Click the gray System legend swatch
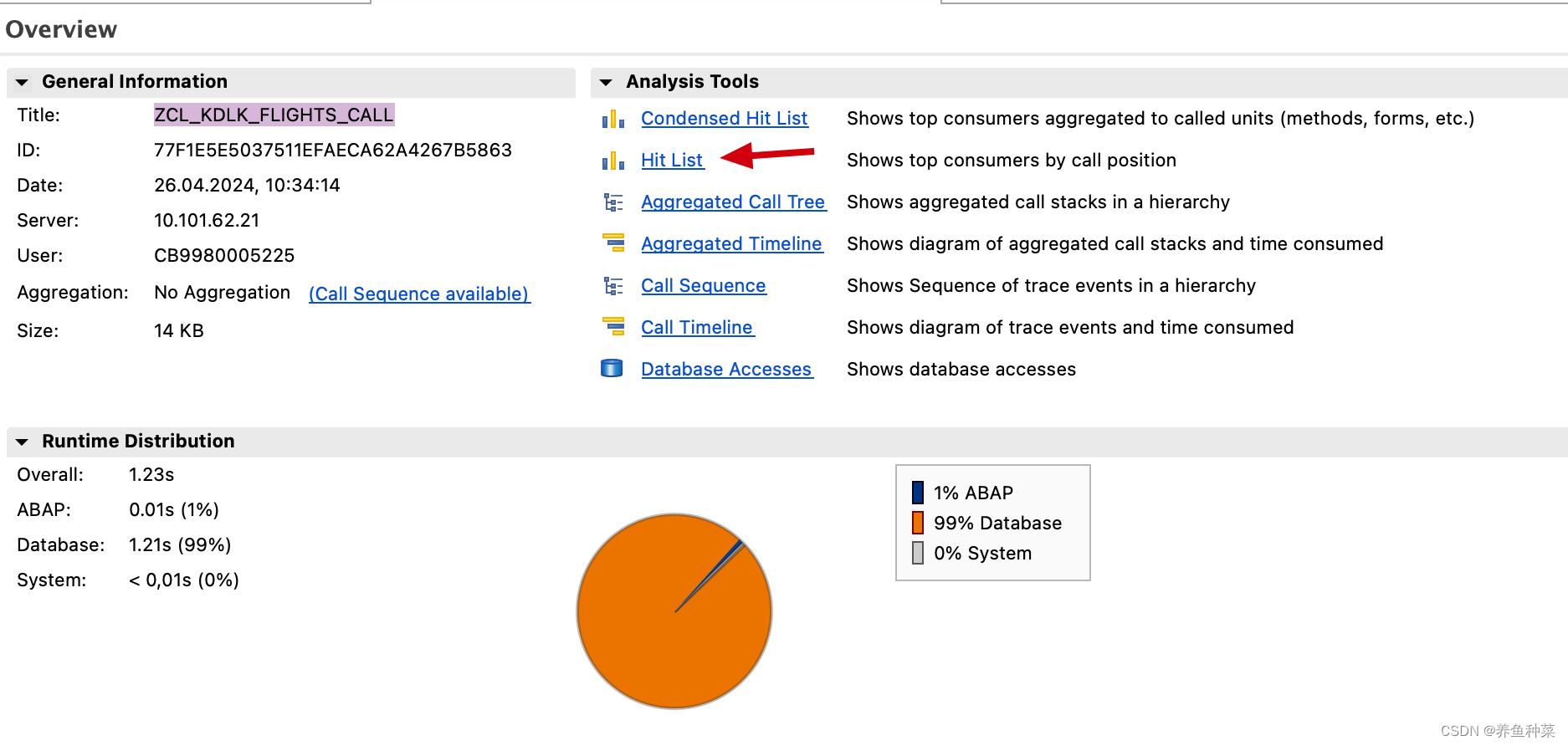This screenshot has width=1568, height=746. [918, 553]
